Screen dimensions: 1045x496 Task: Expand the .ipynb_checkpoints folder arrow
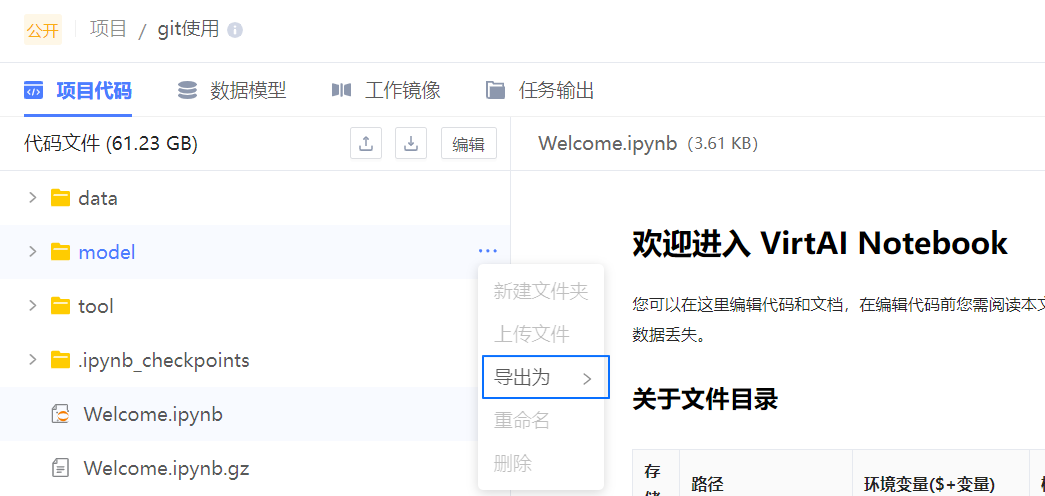[32, 360]
